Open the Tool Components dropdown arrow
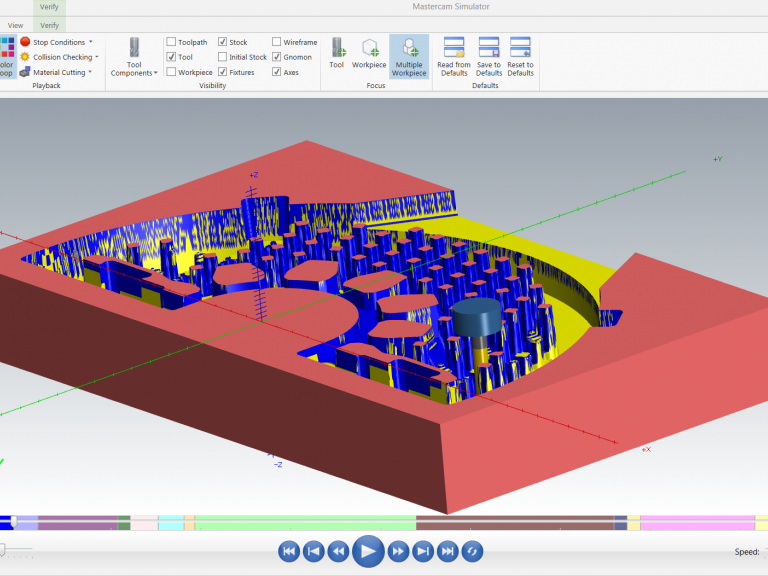This screenshot has width=768, height=576. (156, 73)
